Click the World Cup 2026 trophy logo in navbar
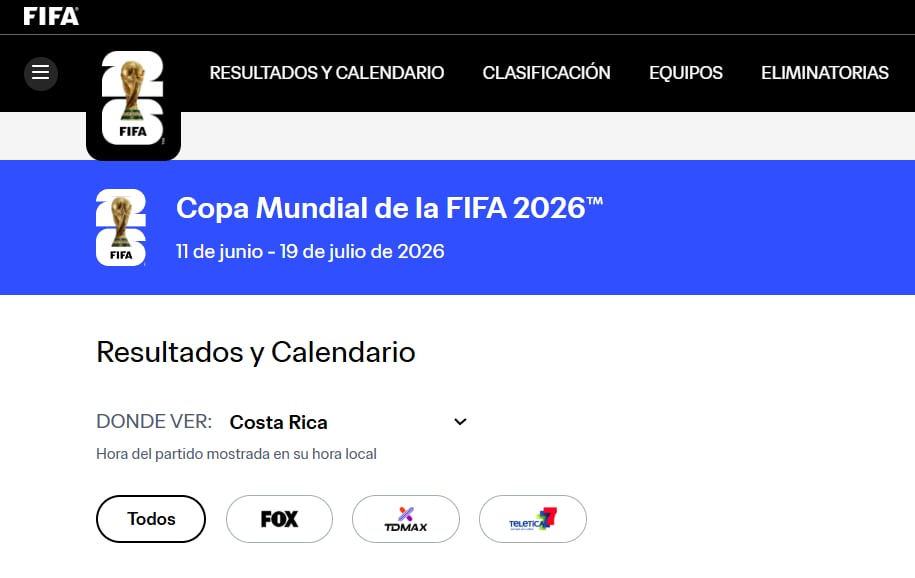 coord(133,95)
